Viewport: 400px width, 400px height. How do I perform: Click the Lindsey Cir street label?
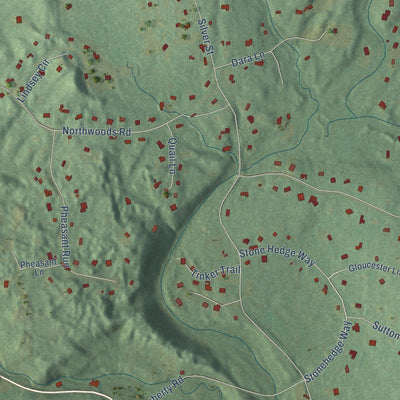[x=33, y=81]
